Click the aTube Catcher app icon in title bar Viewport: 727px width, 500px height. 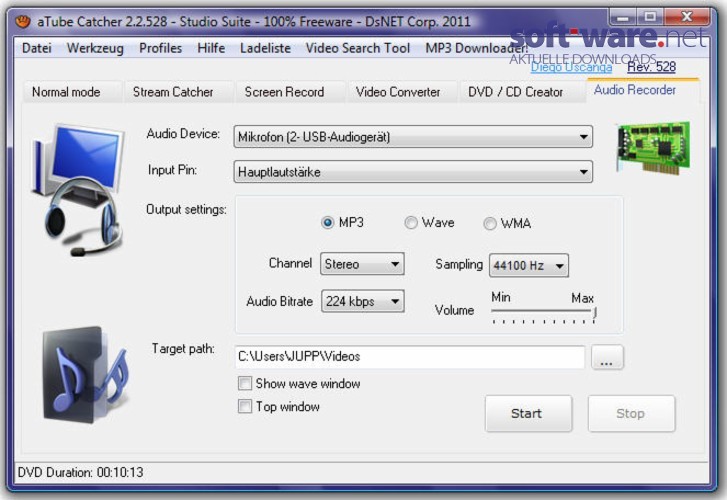pyautogui.click(x=23, y=21)
